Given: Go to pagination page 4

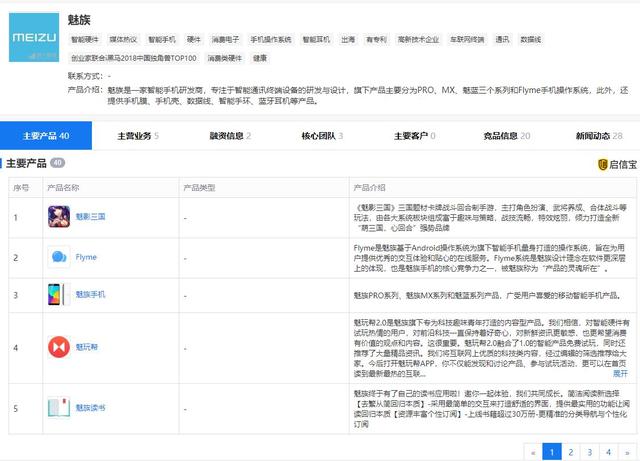Looking at the screenshot, I should click(x=608, y=452).
